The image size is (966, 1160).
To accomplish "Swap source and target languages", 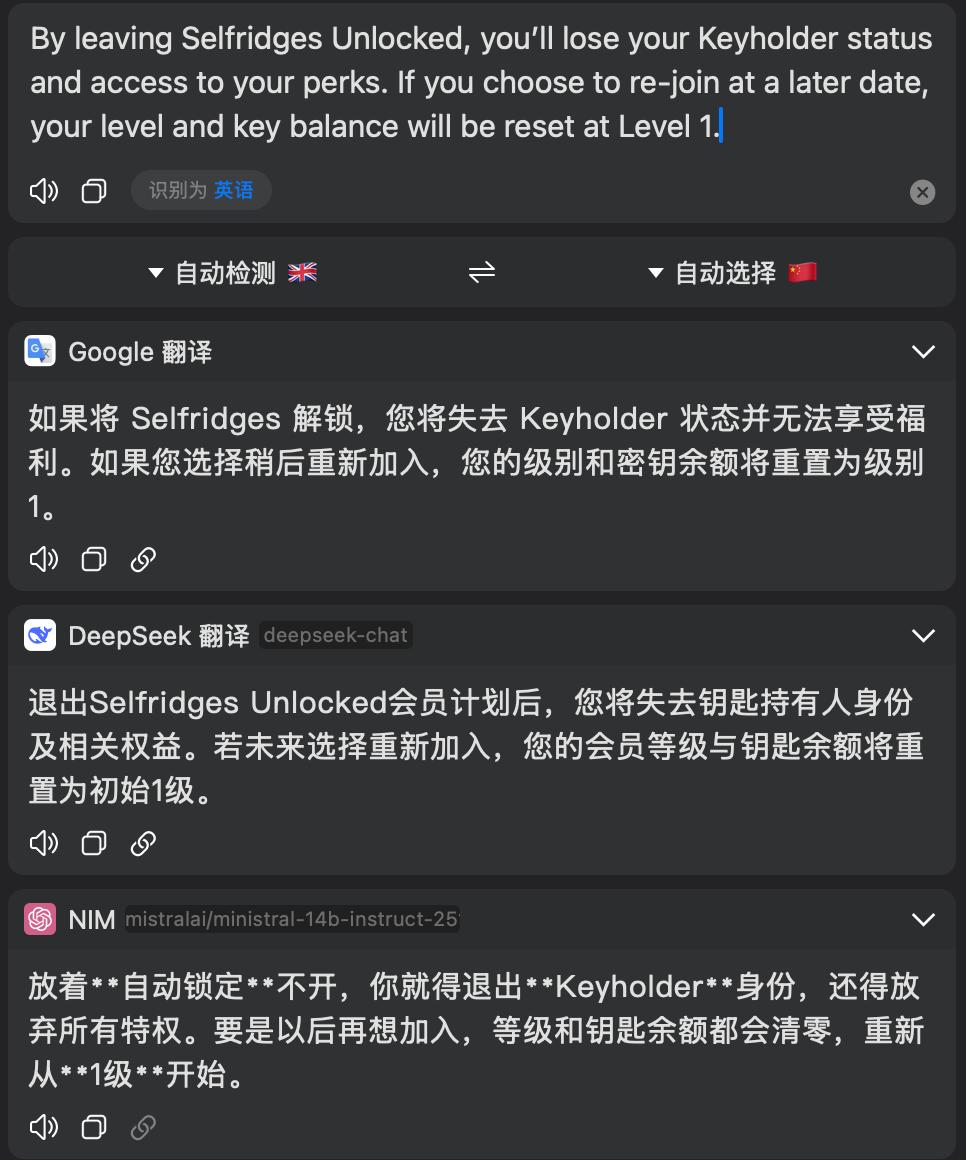I will click(x=482, y=273).
